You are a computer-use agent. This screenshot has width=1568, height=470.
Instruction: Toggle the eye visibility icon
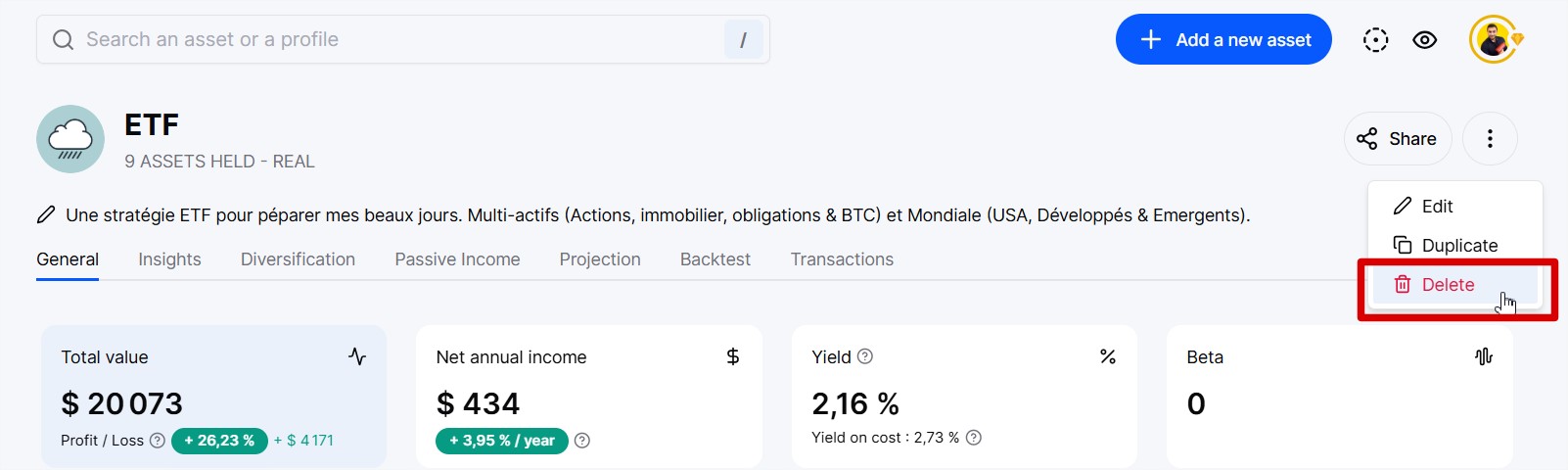(x=1425, y=40)
